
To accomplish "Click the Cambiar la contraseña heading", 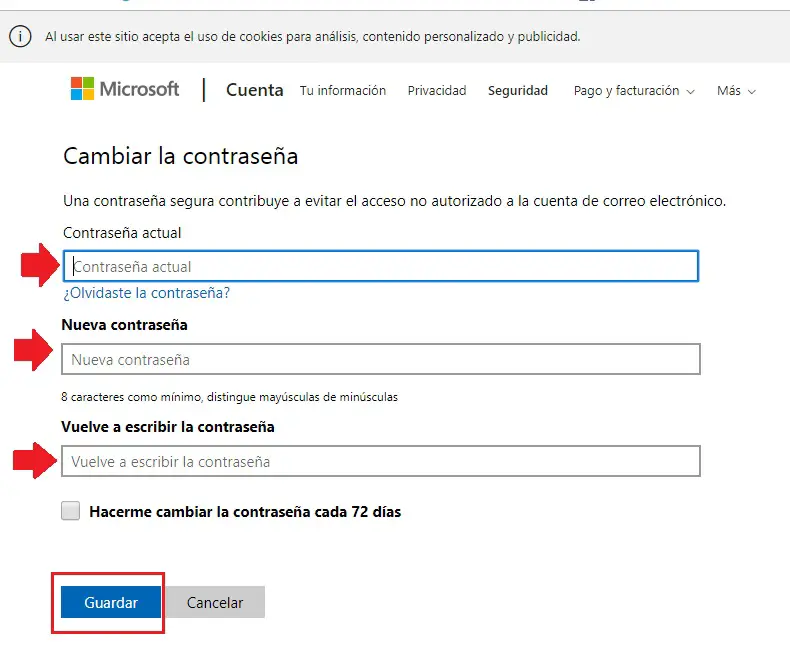I will click(x=181, y=156).
